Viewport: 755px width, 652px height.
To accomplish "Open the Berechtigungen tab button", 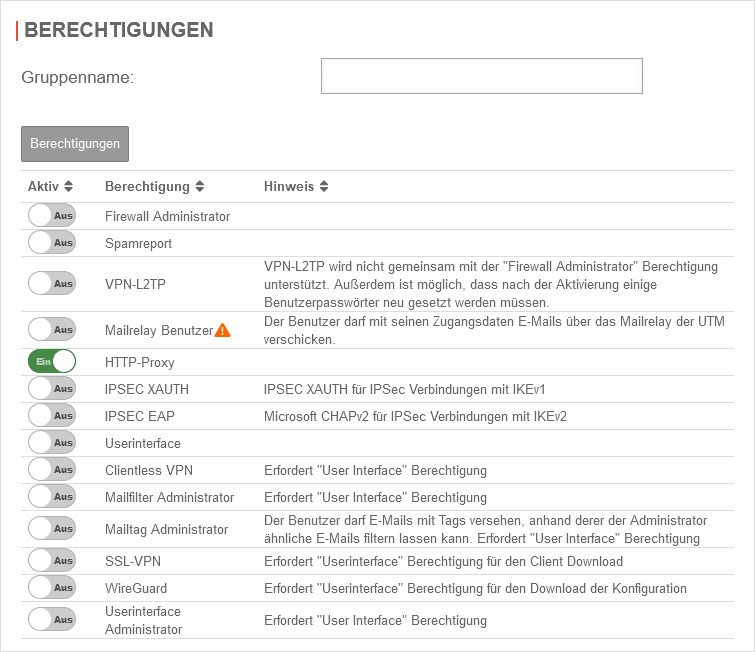I will pyautogui.click(x=75, y=144).
